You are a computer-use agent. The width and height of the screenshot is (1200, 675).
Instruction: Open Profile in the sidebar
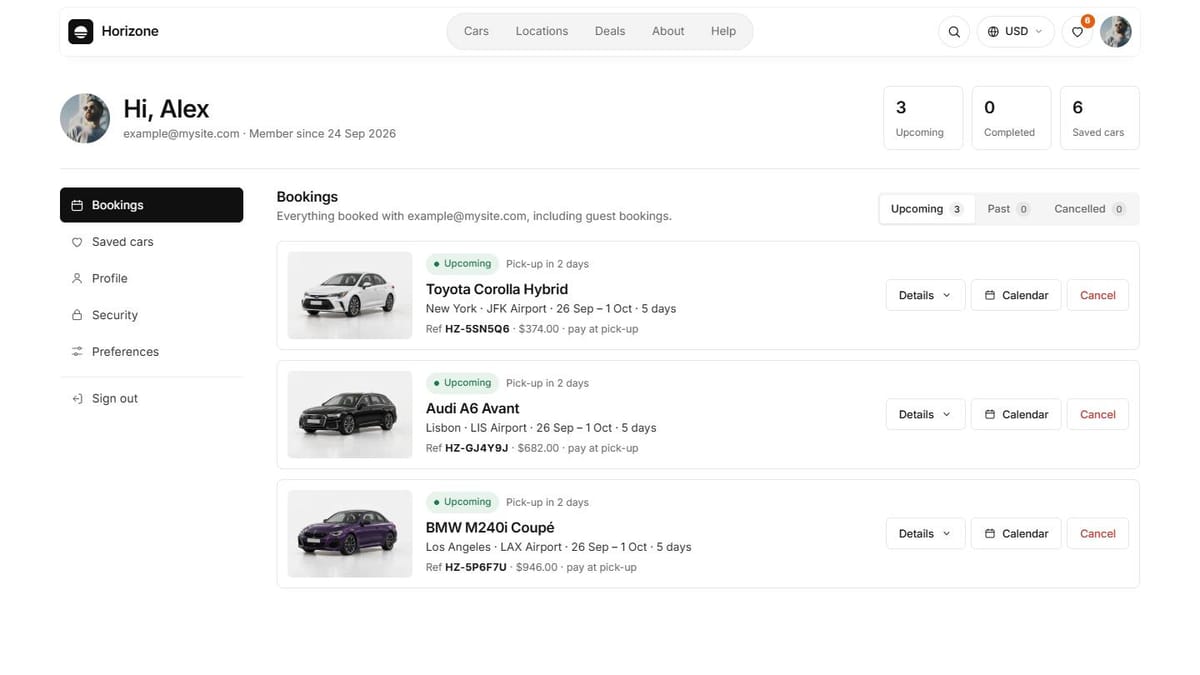point(151,278)
